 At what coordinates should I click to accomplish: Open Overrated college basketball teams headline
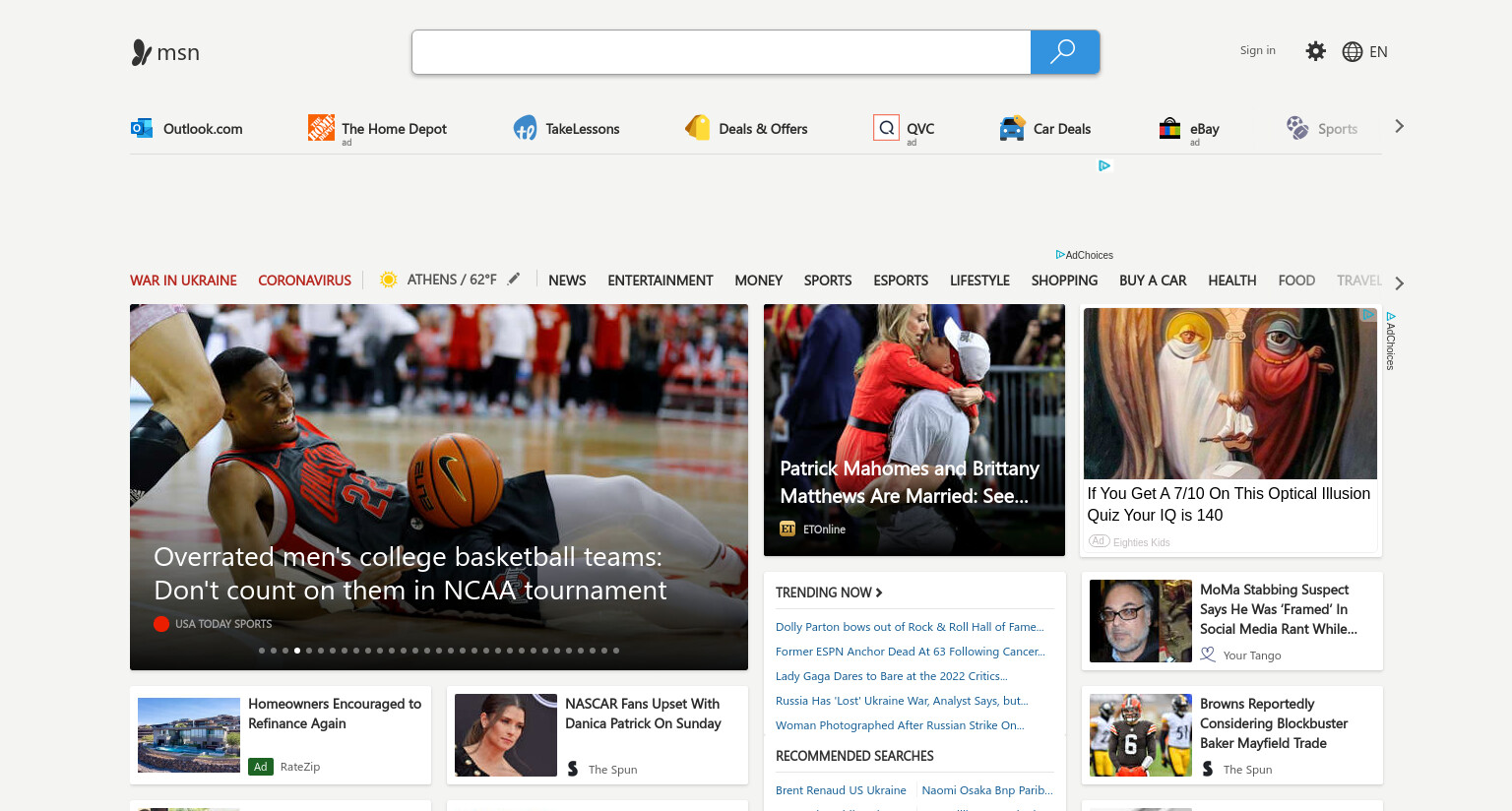pos(410,574)
